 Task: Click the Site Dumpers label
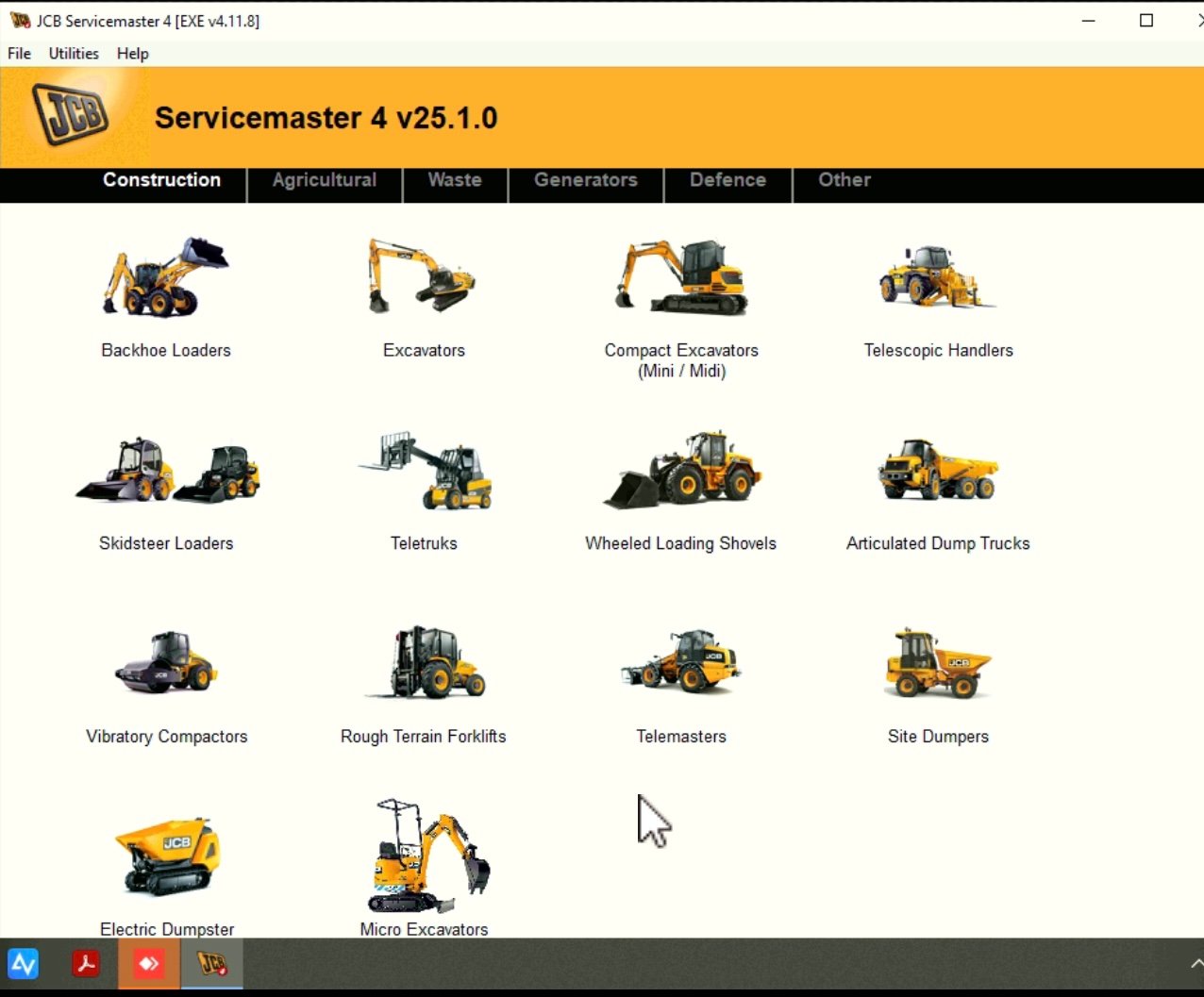pyautogui.click(x=938, y=737)
